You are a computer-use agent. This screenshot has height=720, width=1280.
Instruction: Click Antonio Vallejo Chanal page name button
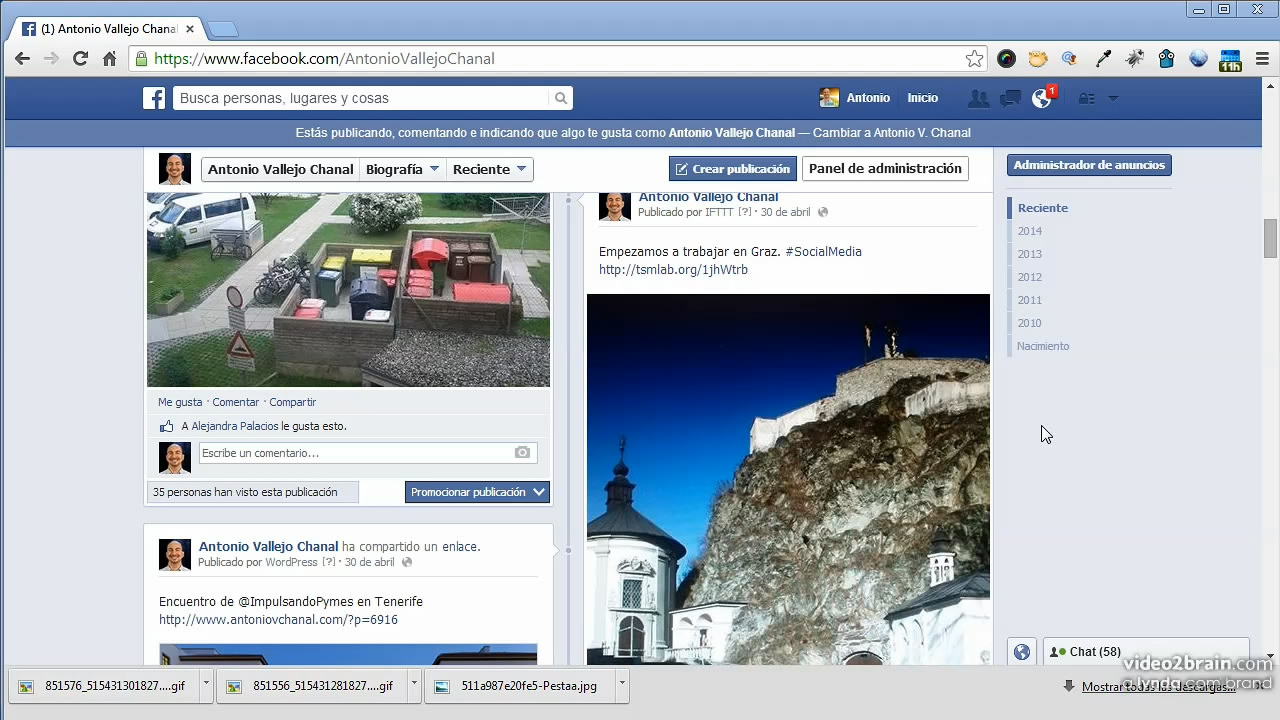click(280, 169)
